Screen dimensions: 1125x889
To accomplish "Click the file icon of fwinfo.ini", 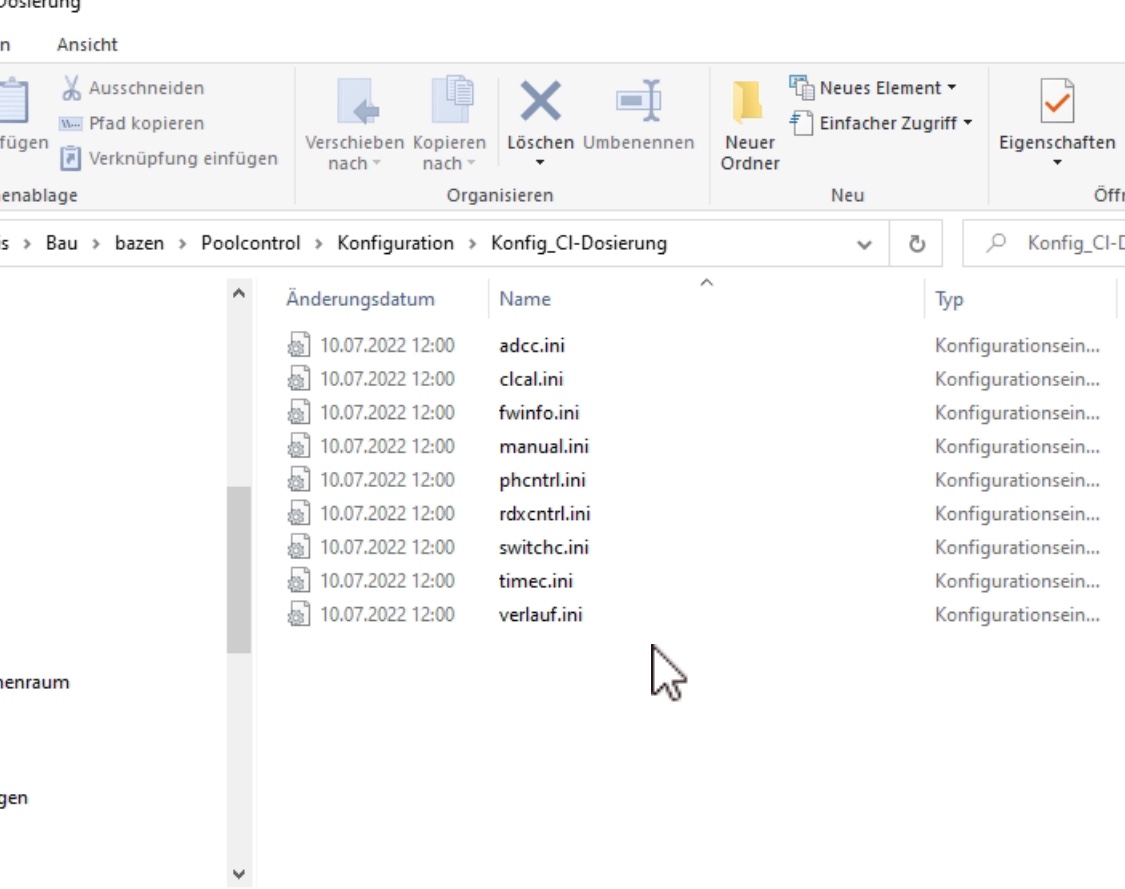I will coord(298,413).
